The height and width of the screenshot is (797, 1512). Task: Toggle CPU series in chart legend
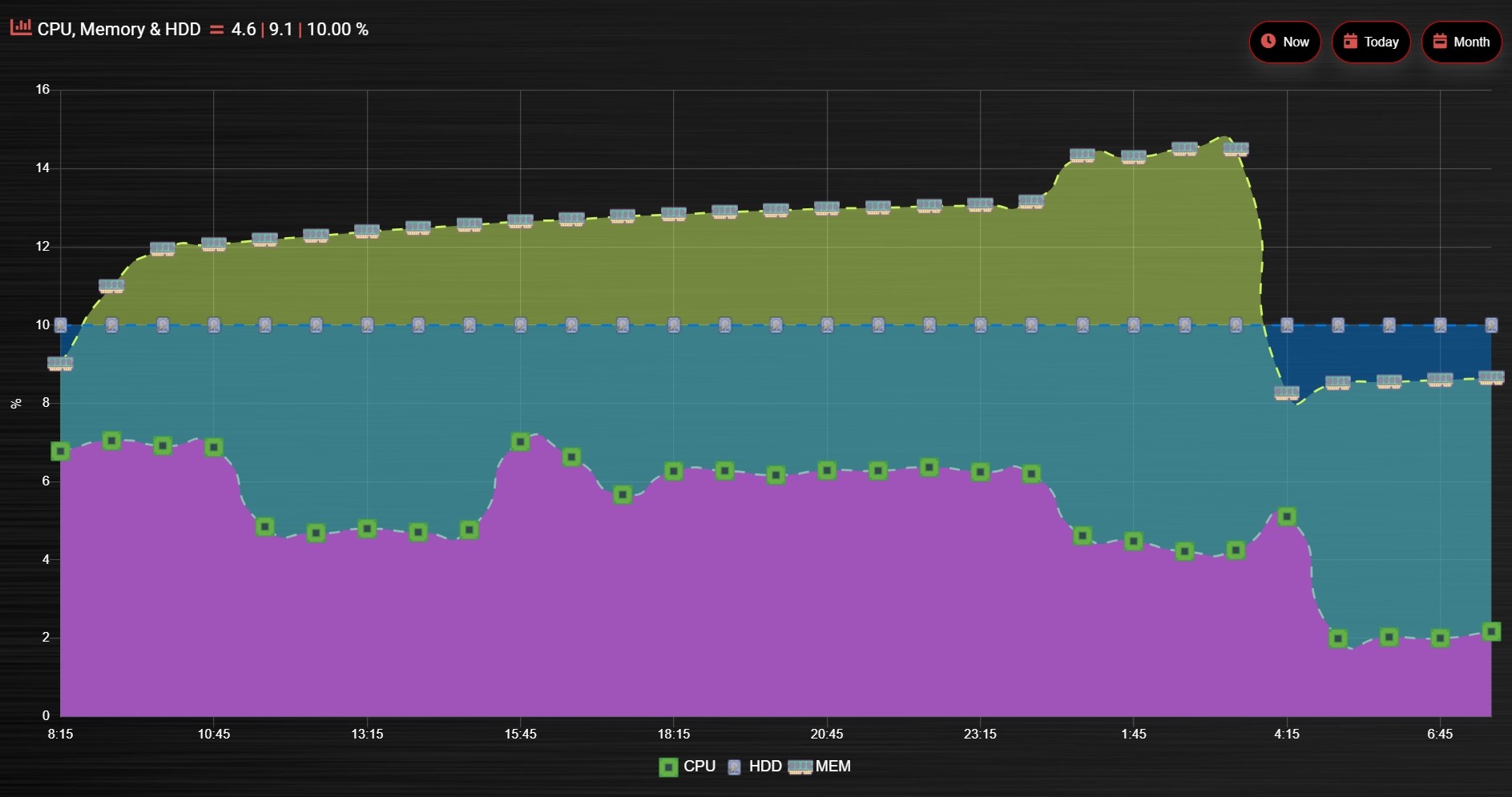coord(687,767)
